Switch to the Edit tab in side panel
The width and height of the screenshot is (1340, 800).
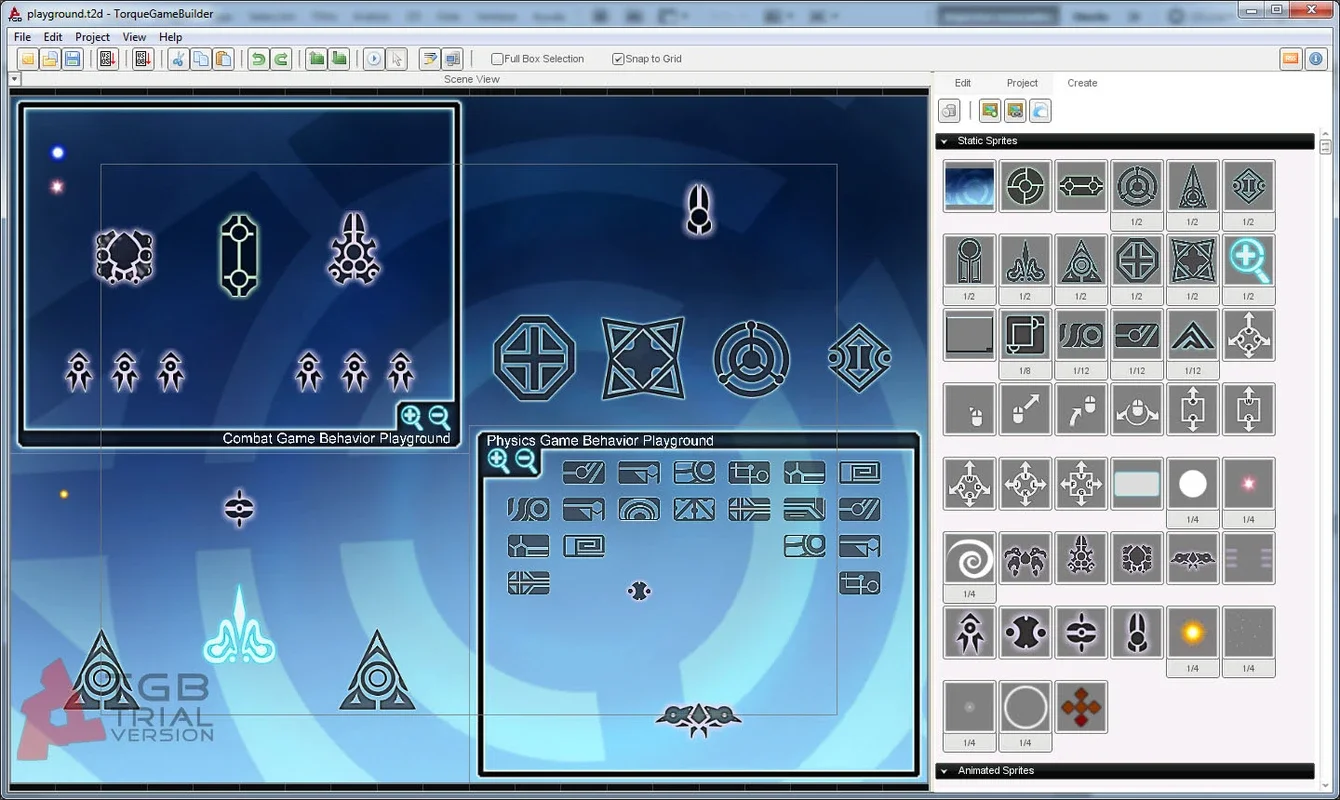click(x=963, y=83)
